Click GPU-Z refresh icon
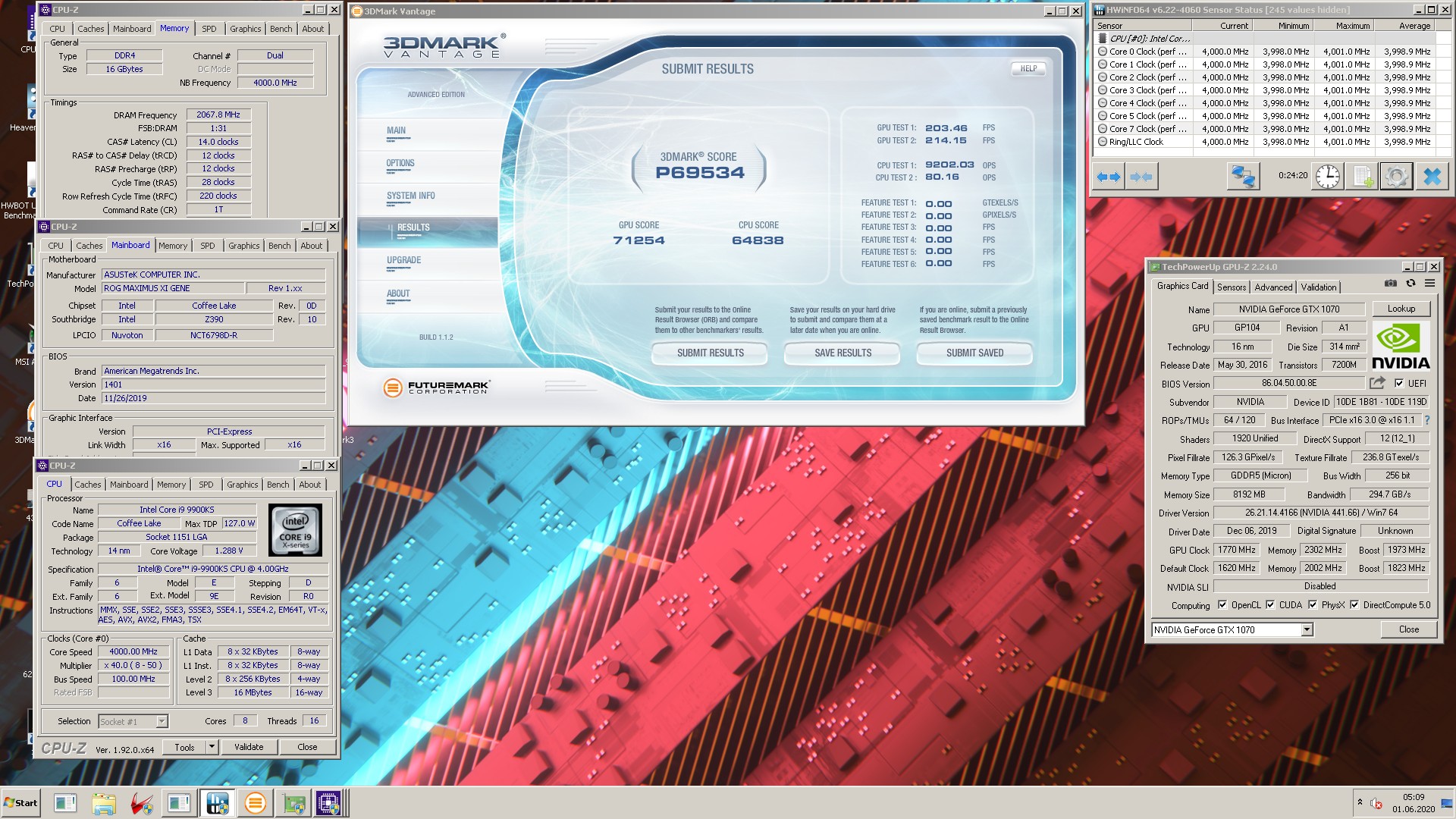Screen dimensions: 1456x819 1410,284
